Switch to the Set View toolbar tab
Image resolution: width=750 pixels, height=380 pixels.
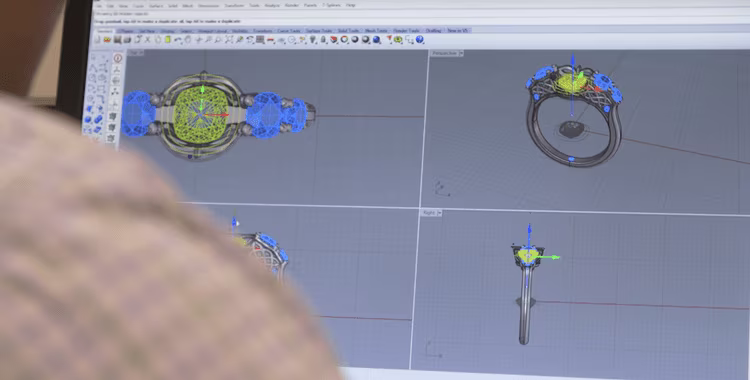(147, 31)
